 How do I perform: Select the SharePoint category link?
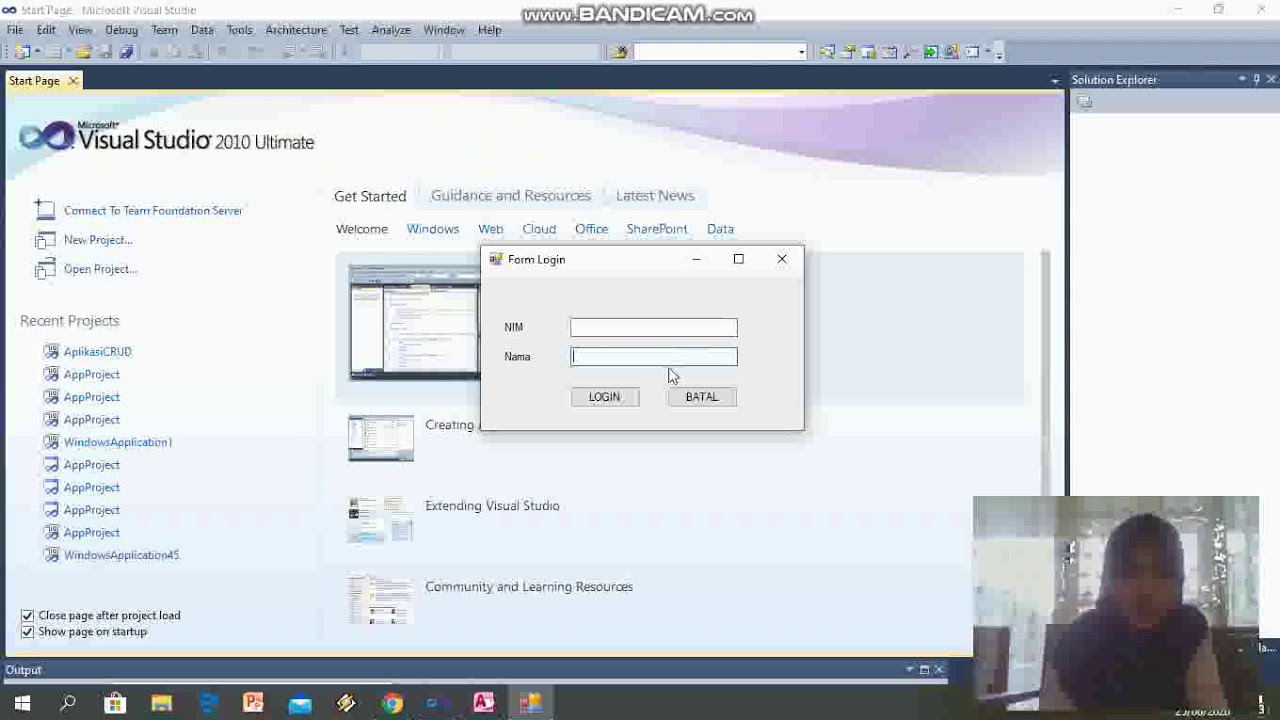(x=657, y=229)
